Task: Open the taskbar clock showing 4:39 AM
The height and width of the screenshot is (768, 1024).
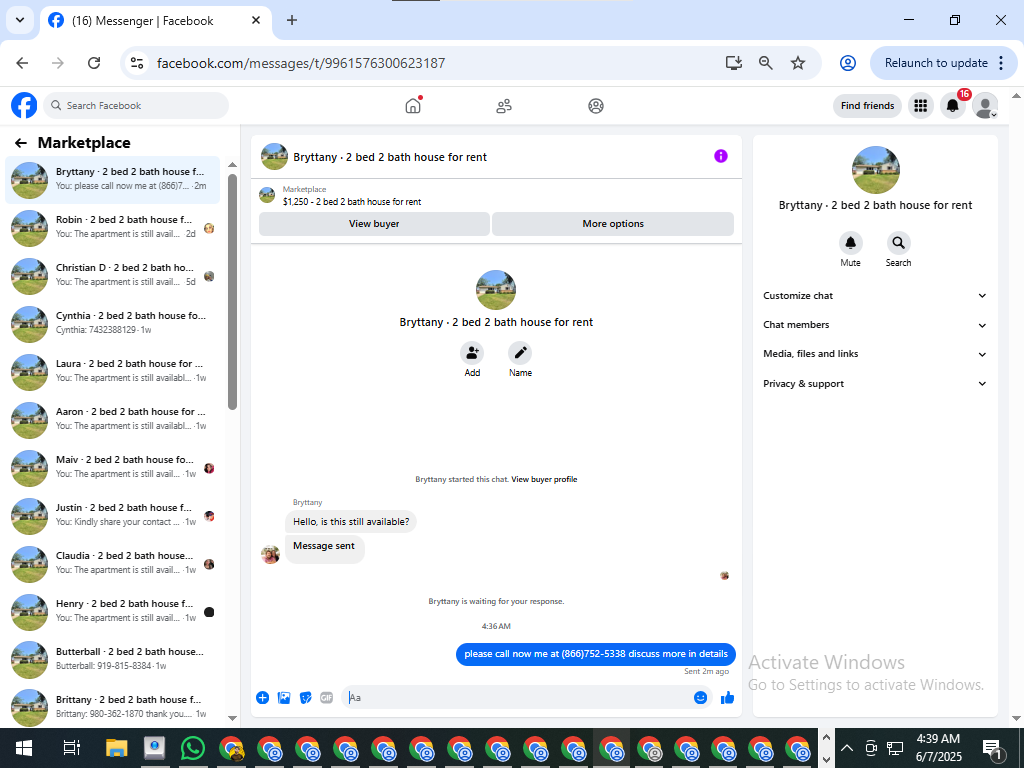Action: (938, 748)
